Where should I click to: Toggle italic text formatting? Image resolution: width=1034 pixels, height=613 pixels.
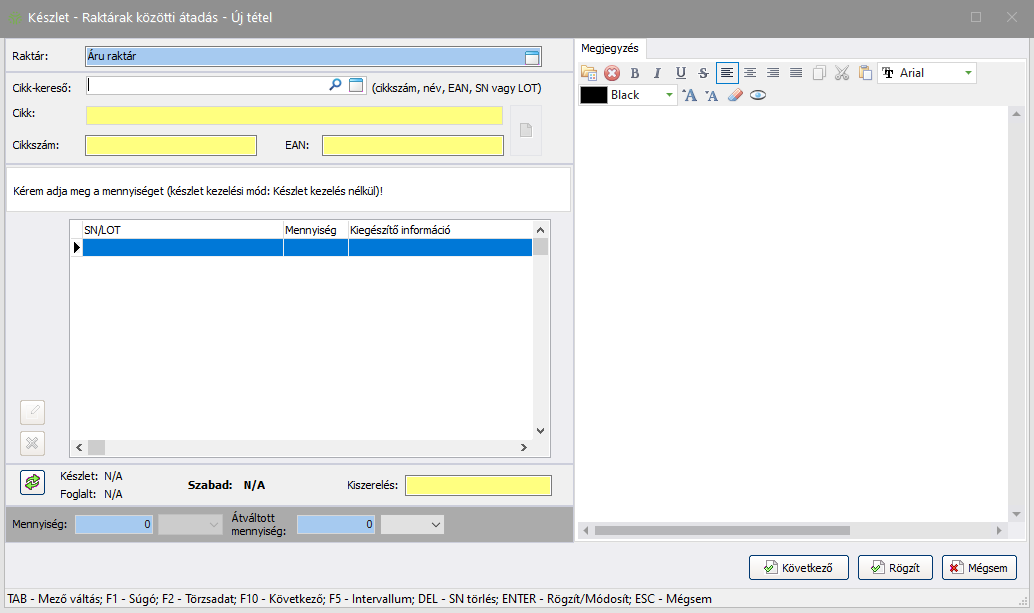pos(657,73)
